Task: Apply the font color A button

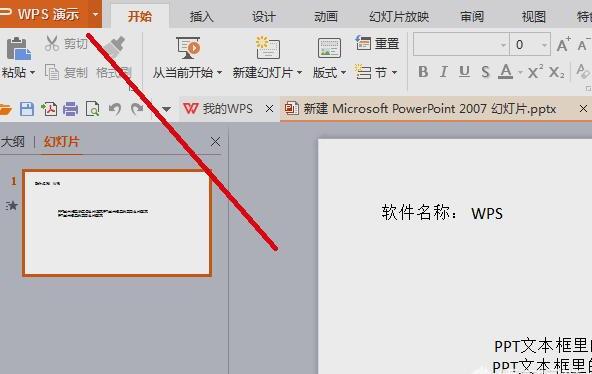Action: (505, 72)
